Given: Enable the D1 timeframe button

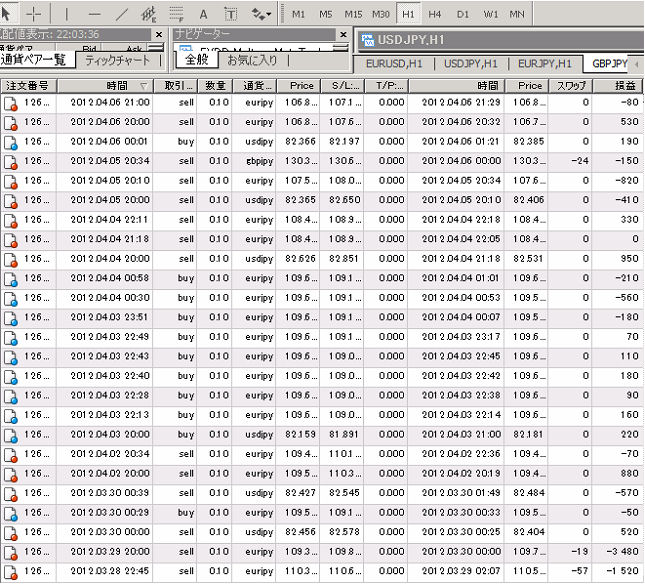Looking at the screenshot, I should (x=462, y=14).
